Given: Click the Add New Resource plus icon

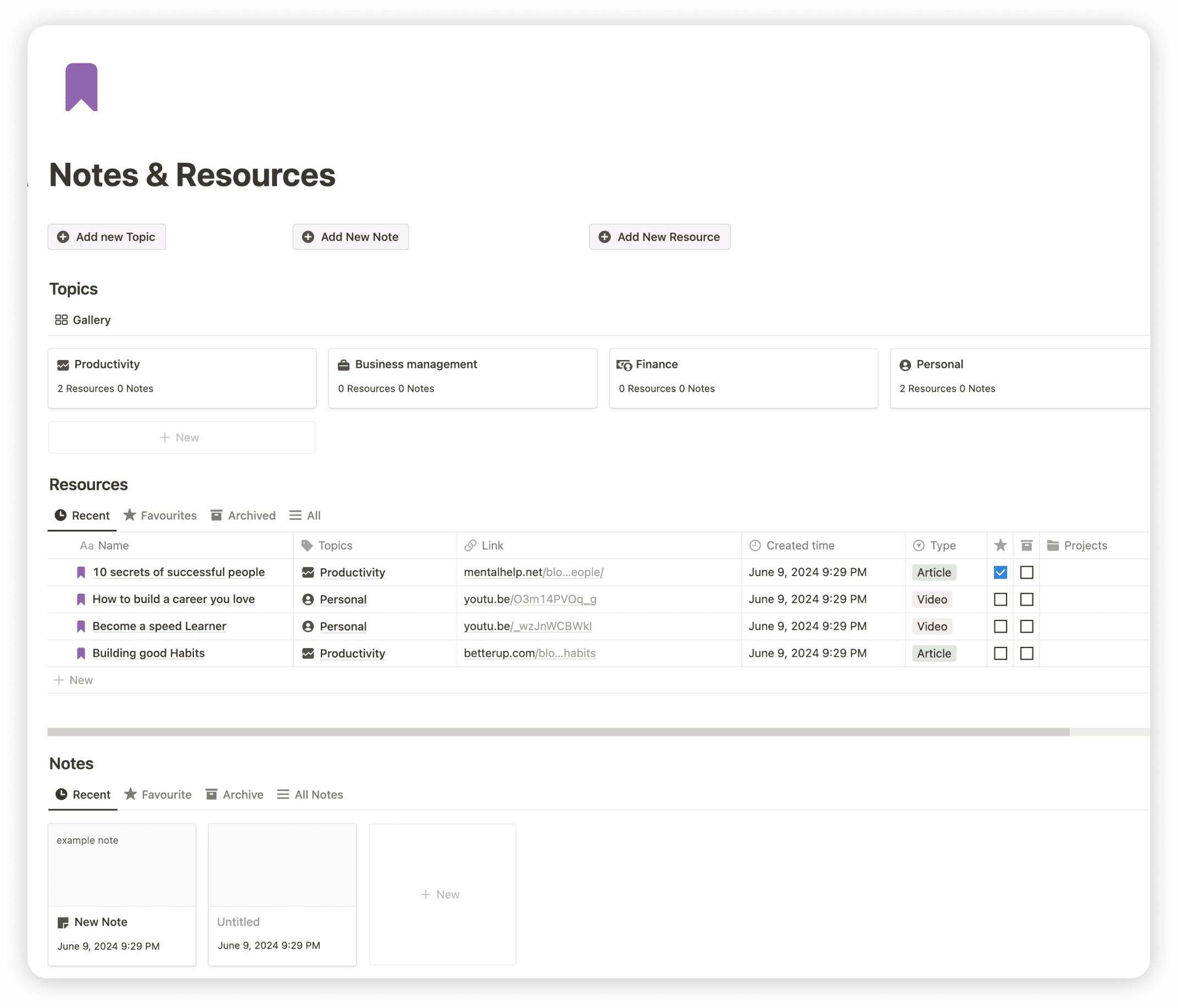Looking at the screenshot, I should (605, 237).
